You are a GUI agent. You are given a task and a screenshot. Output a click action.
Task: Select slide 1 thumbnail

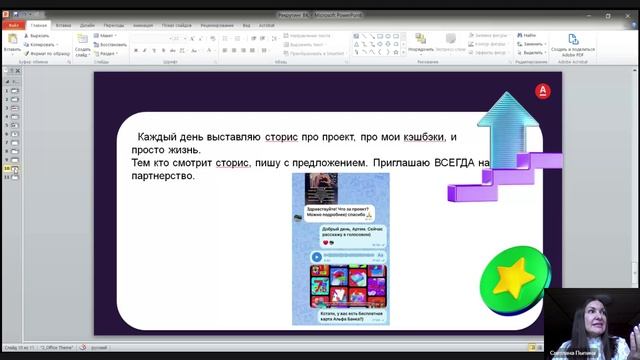[15, 91]
